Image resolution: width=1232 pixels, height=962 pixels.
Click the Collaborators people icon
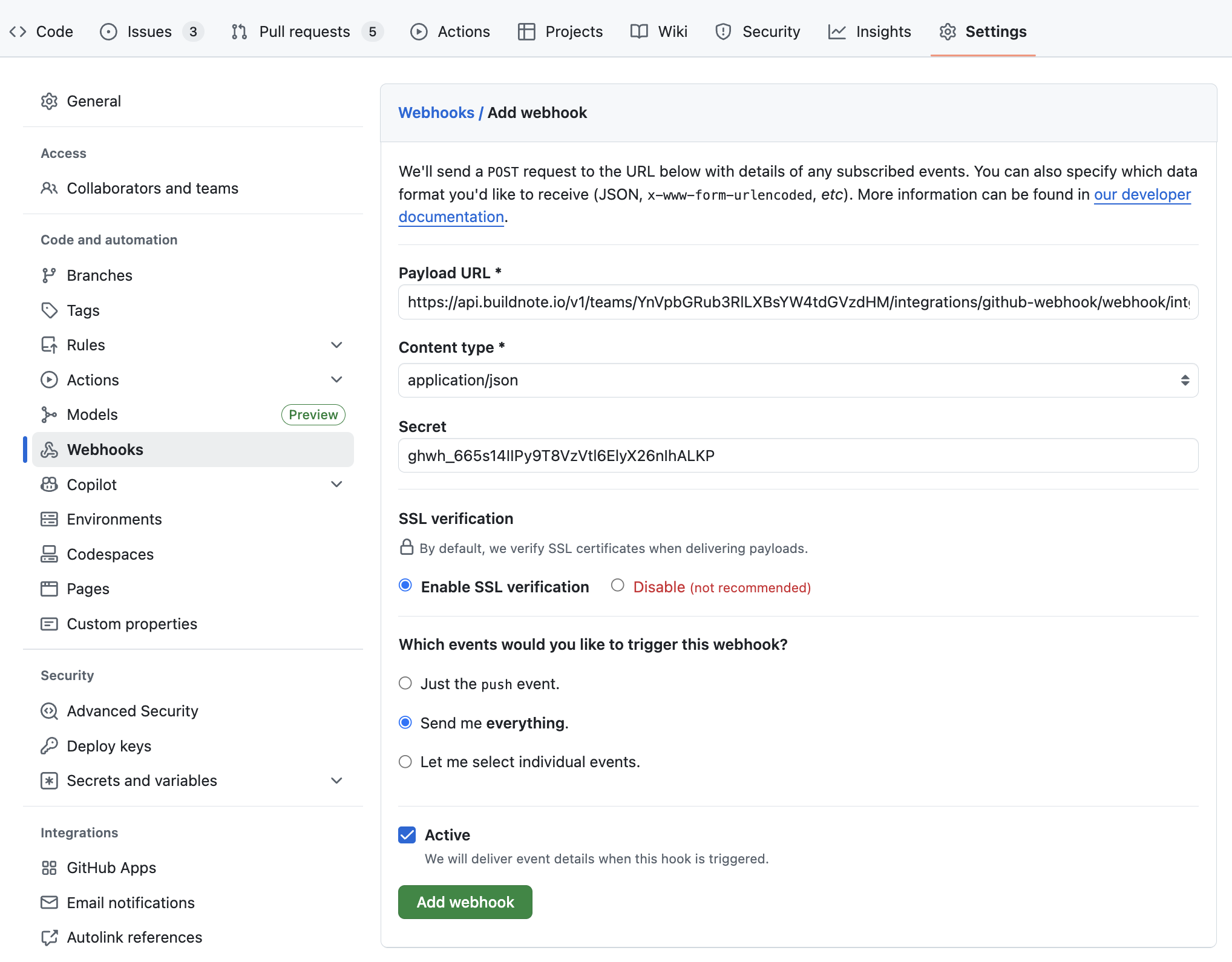[49, 188]
